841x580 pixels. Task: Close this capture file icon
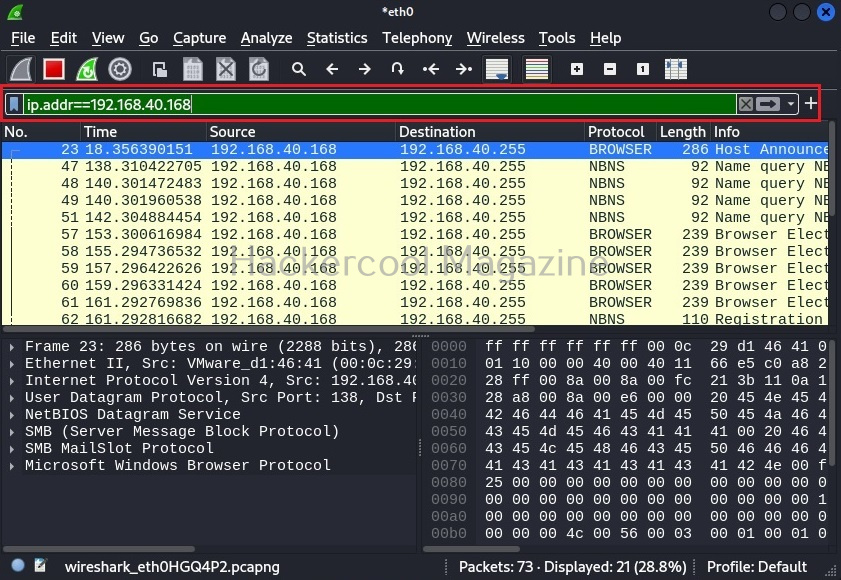point(226,69)
